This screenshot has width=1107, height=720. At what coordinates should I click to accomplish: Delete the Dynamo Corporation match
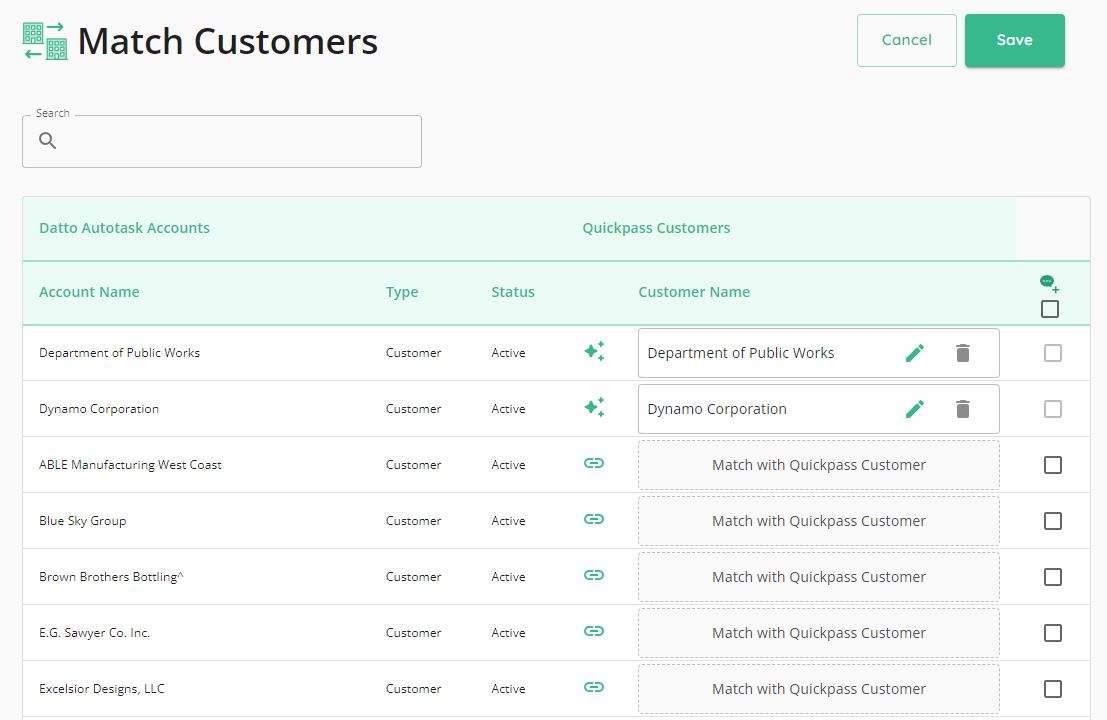click(x=963, y=409)
